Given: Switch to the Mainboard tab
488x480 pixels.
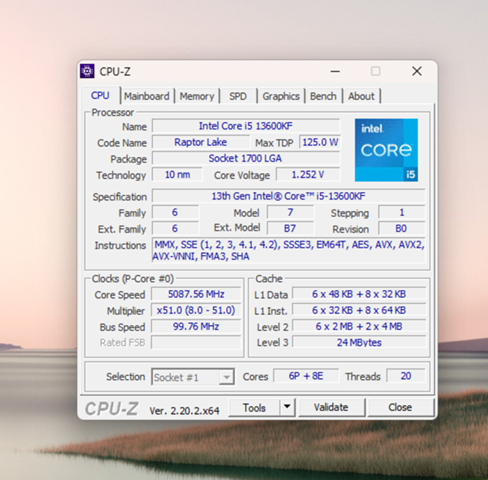Looking at the screenshot, I should pos(147,96).
